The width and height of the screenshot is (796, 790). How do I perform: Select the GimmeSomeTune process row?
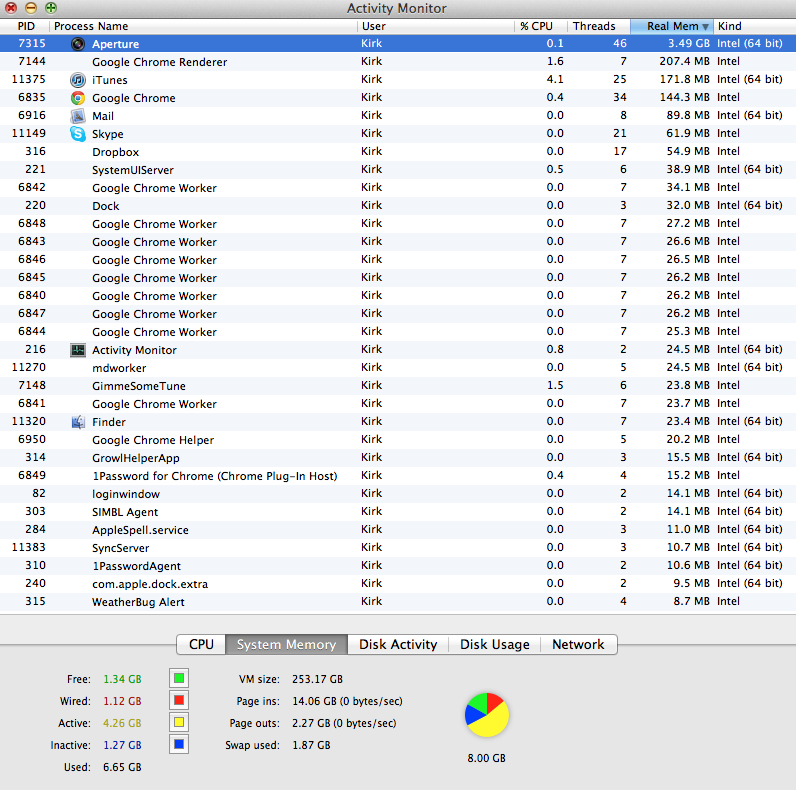[x=398, y=386]
